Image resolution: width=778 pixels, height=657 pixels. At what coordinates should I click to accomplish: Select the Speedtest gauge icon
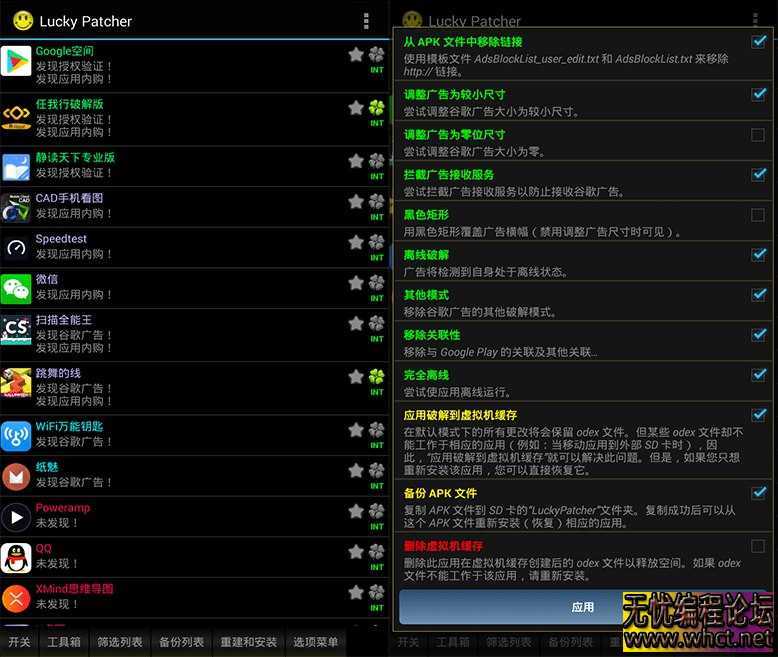click(16, 248)
